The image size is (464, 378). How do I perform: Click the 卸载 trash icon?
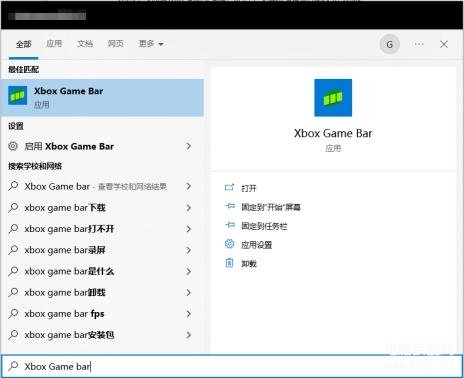tap(229, 263)
